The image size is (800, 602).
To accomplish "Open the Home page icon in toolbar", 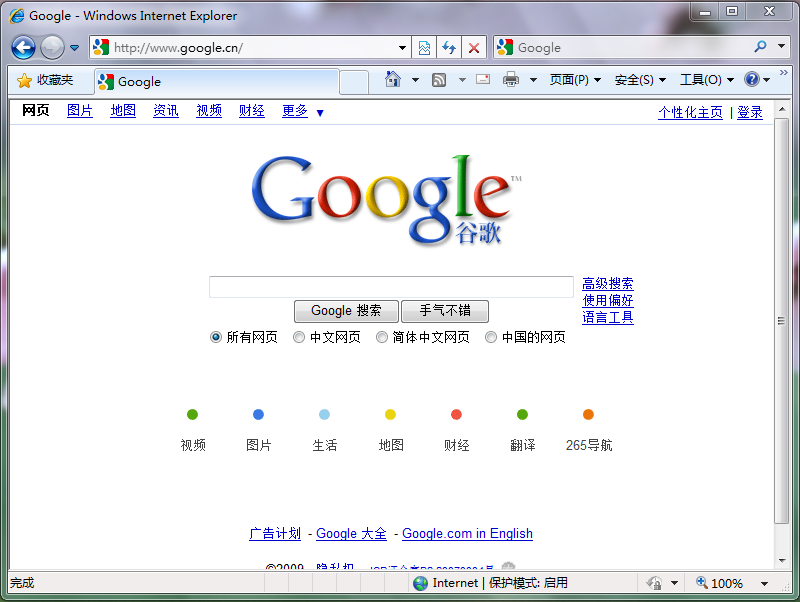I will click(x=393, y=80).
